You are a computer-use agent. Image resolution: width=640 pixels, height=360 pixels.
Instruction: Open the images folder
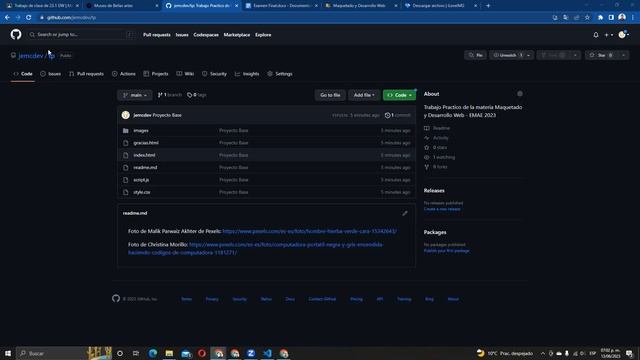141,131
